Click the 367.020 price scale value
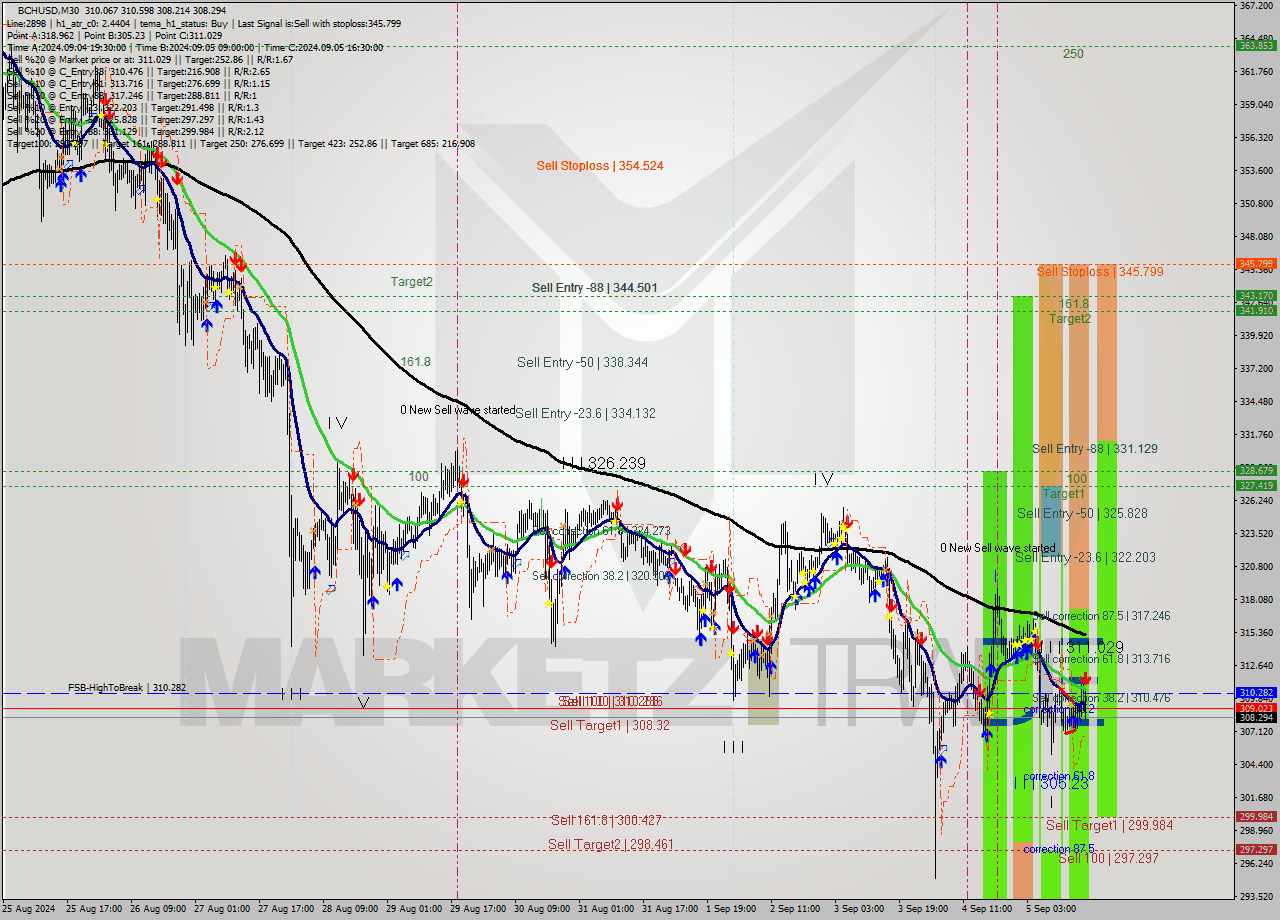Screen dimensions: 1280x920 point(1255,6)
